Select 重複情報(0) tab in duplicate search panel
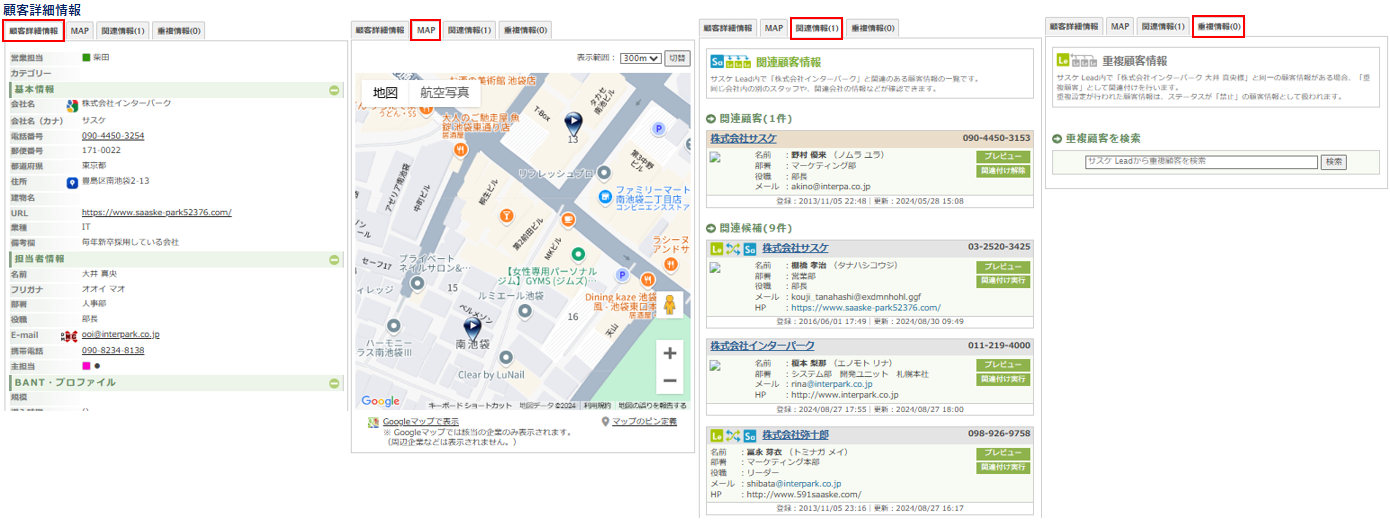1390x525 pixels. coord(1218,26)
